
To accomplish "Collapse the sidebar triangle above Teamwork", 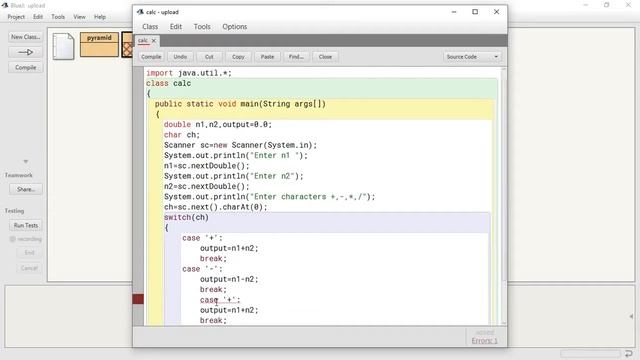I will 26,162.
